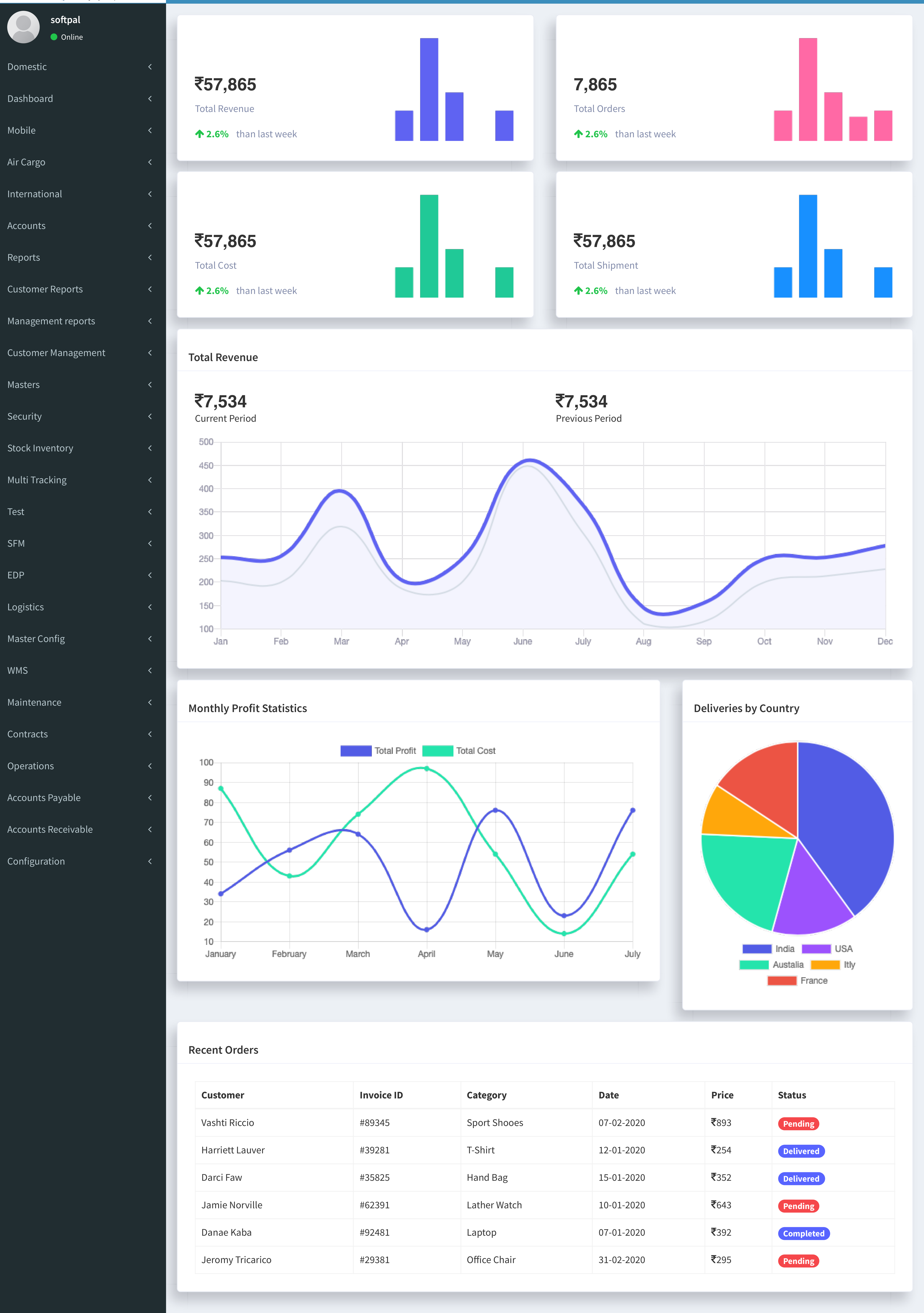924x1313 pixels.
Task: Open Contracts in the sidebar
Action: coord(83,734)
